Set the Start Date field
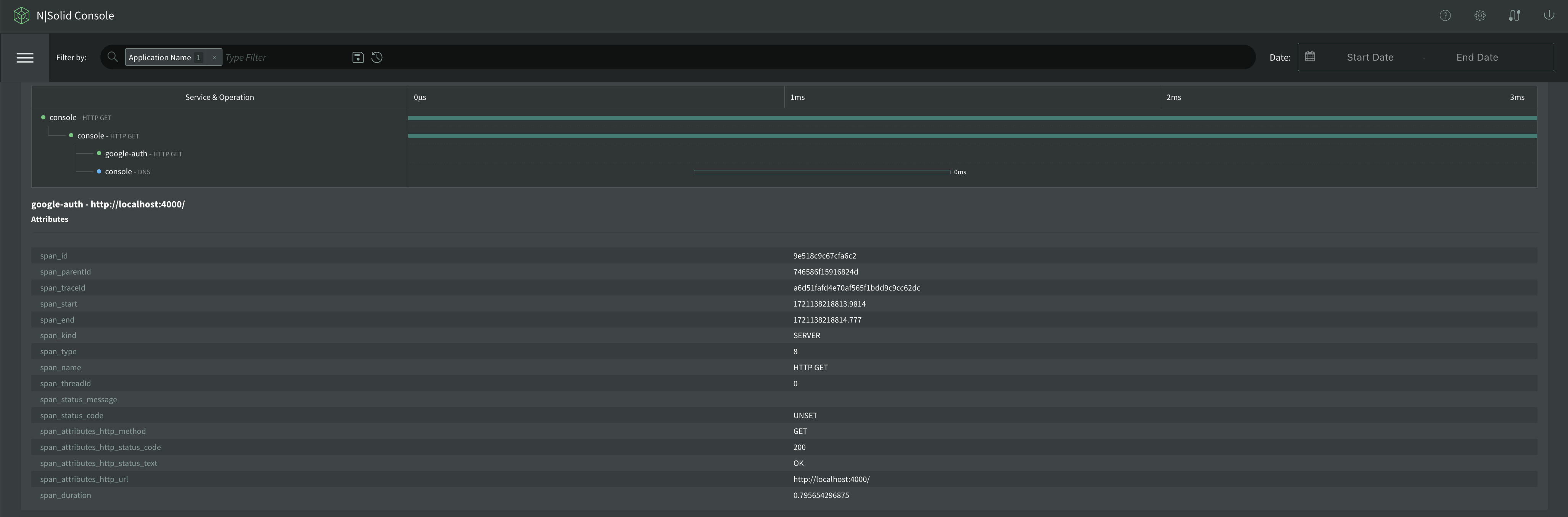Viewport: 1568px width, 517px height. point(1370,57)
